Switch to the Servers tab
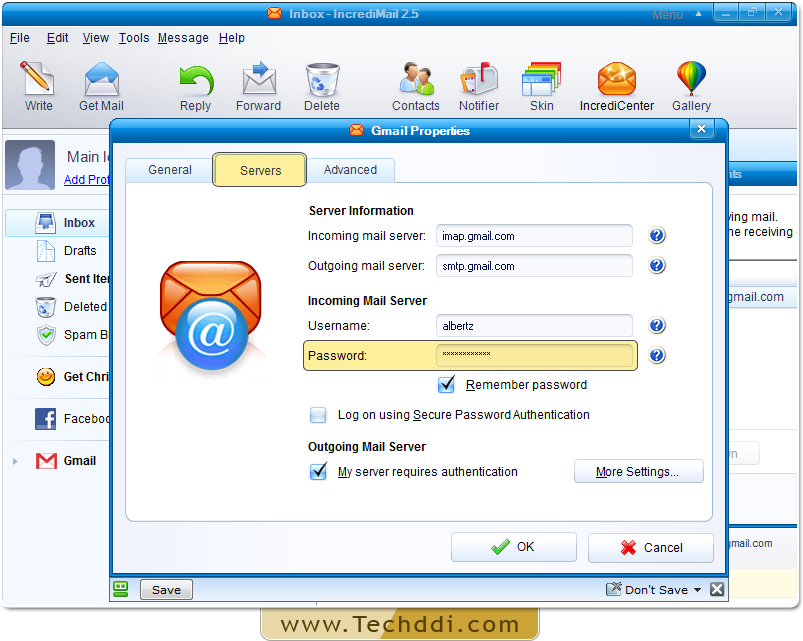Screen dimensions: 803x641 tap(260, 170)
